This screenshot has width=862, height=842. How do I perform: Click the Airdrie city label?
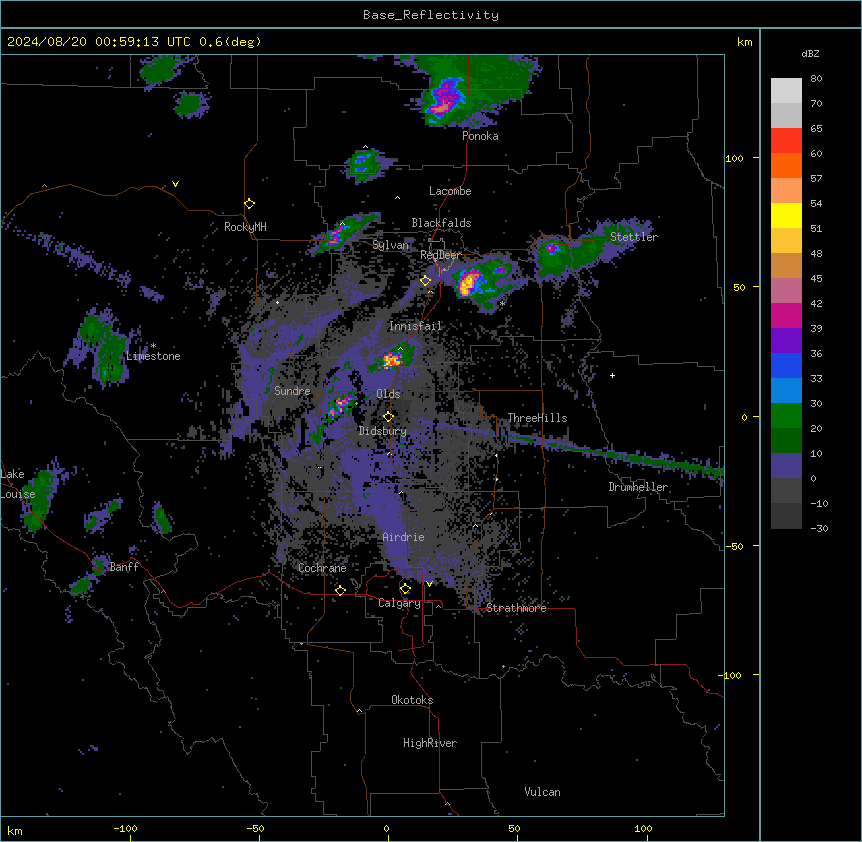pyautogui.click(x=403, y=537)
